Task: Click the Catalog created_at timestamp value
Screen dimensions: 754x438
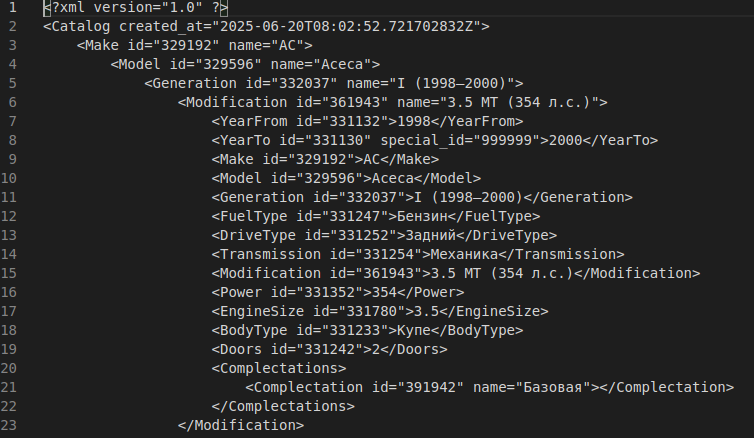Action: pyautogui.click(x=346, y=26)
